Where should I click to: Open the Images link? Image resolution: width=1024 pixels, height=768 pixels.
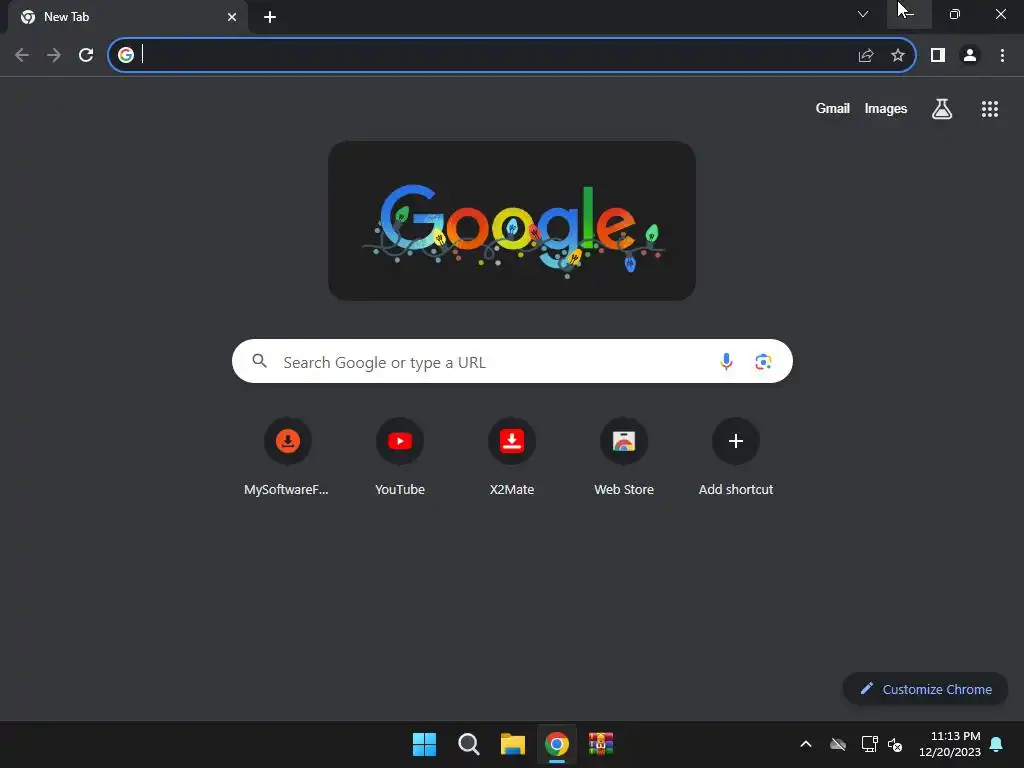click(886, 108)
